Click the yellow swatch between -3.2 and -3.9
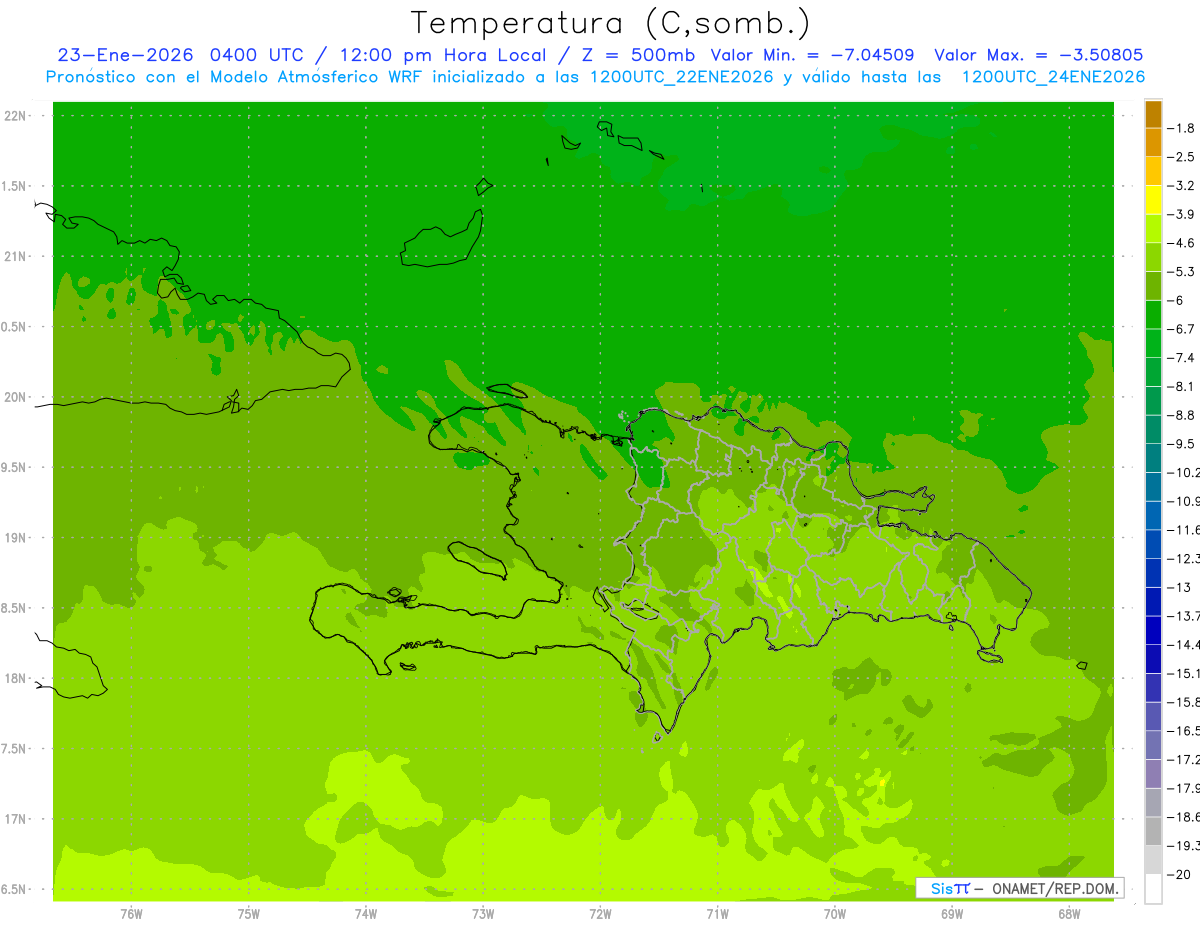This screenshot has width=1200, height=927. pyautogui.click(x=1153, y=200)
